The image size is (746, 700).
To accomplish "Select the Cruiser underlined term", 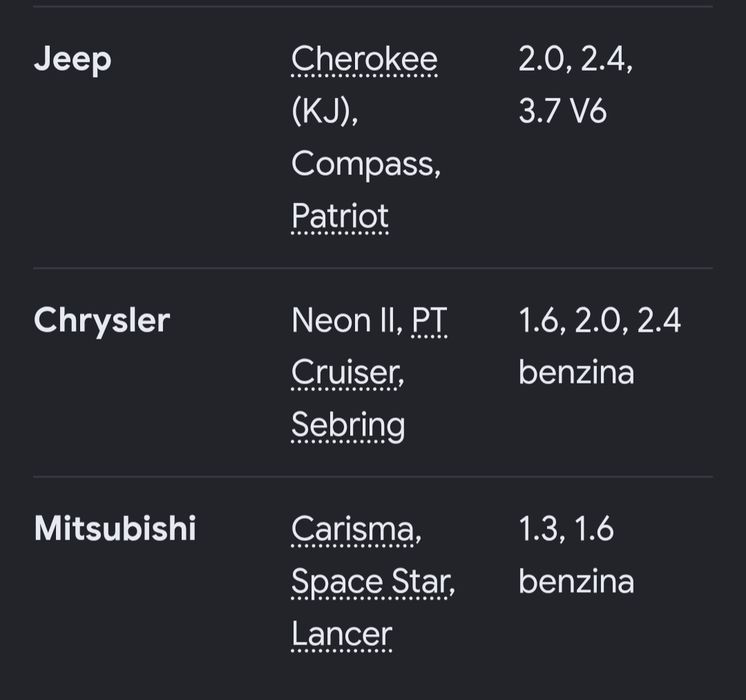I will tap(347, 373).
